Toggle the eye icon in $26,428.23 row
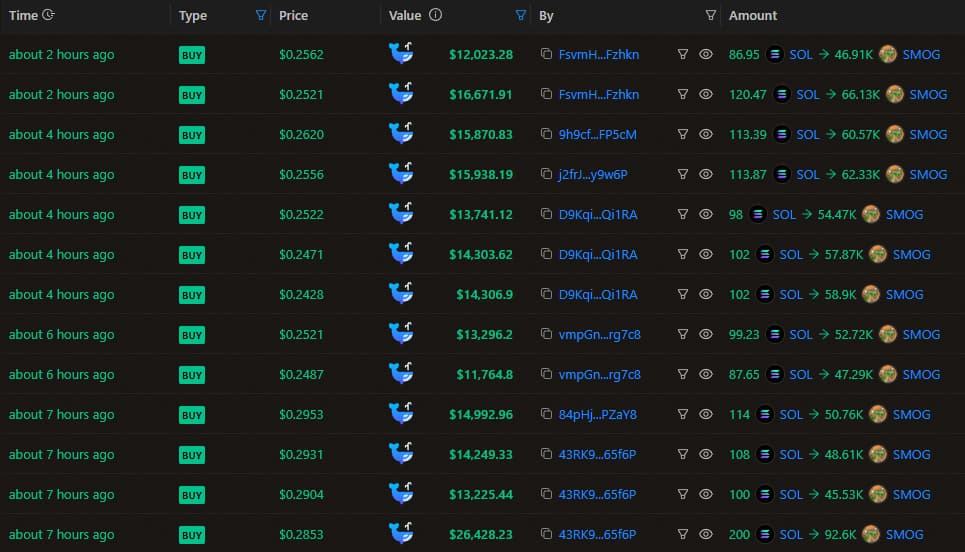Screen dimensions: 965x552 [x=706, y=534]
